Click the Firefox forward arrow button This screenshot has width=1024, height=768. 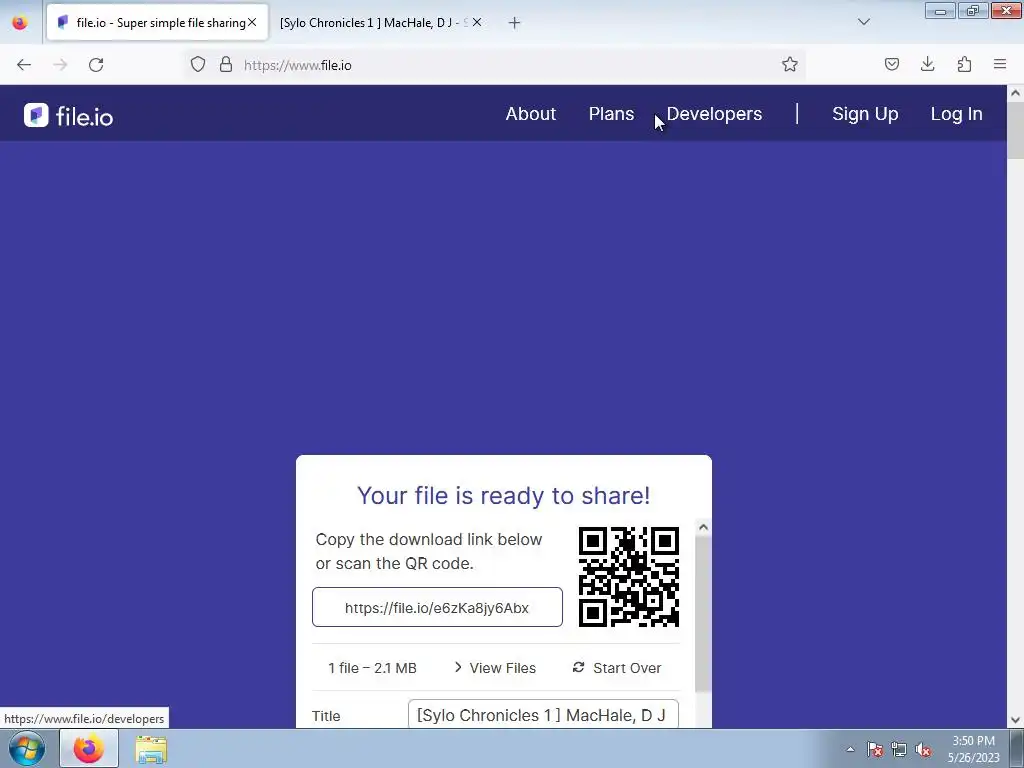click(60, 65)
